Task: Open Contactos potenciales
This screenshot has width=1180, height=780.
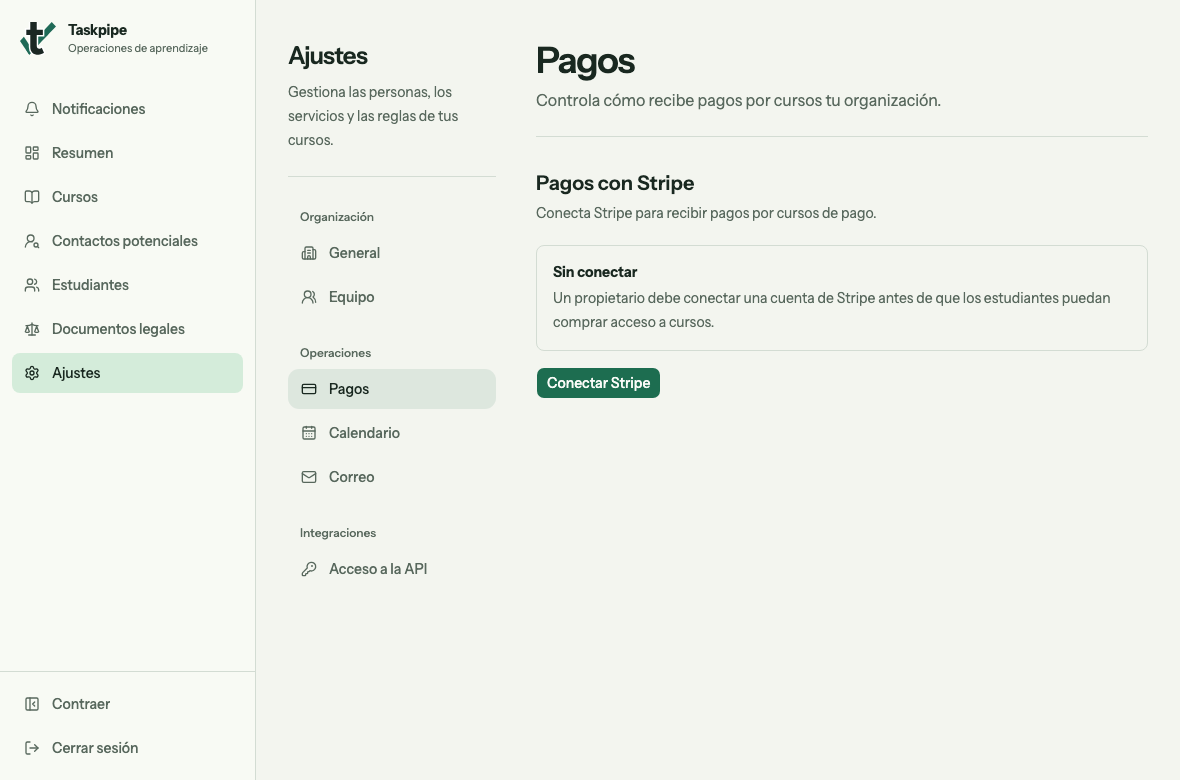Action: point(127,241)
